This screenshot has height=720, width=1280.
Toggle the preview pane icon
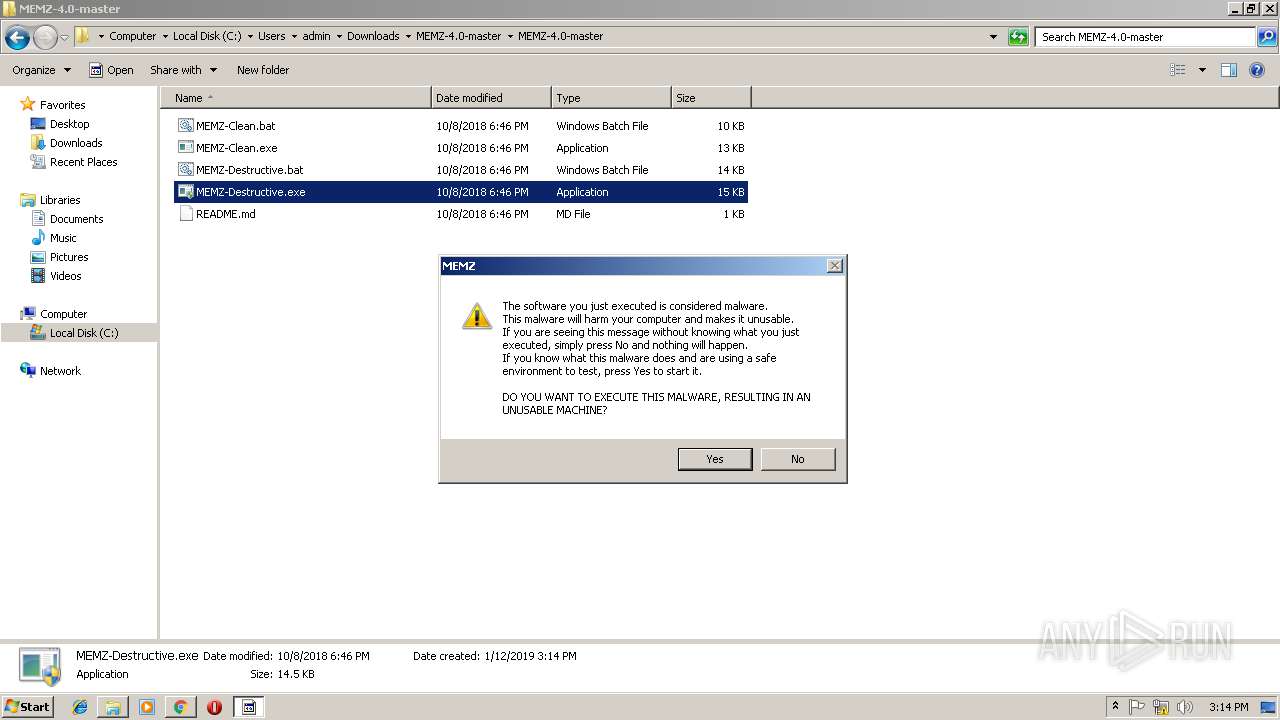click(x=1229, y=70)
